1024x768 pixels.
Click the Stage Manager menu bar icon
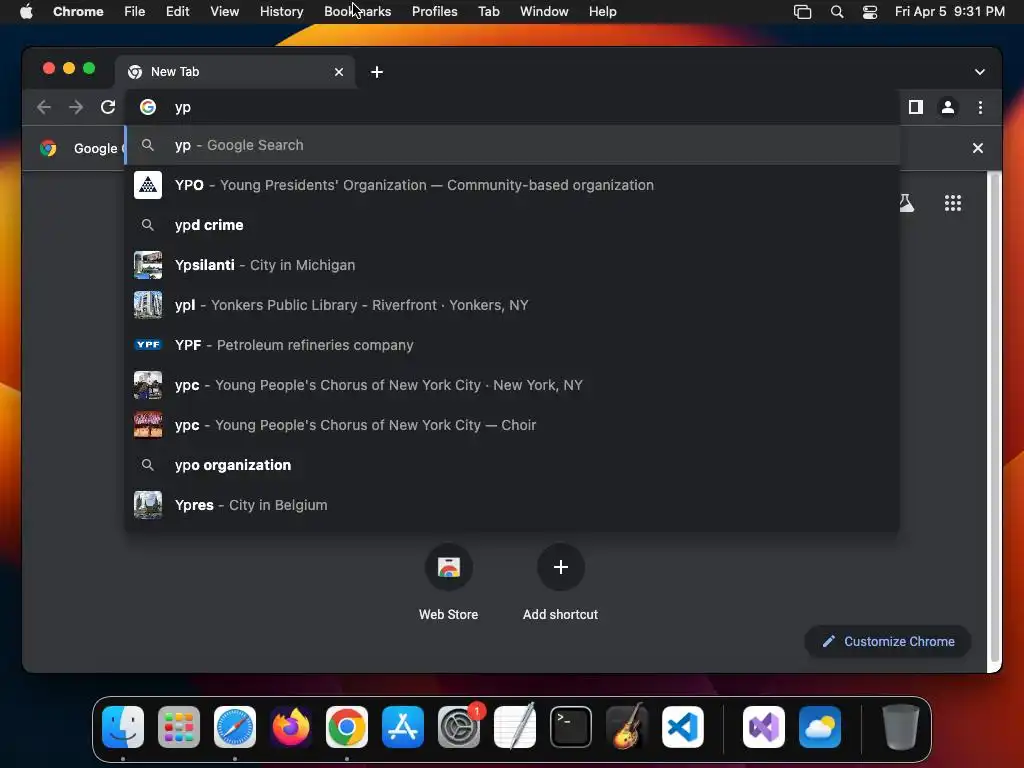point(803,12)
